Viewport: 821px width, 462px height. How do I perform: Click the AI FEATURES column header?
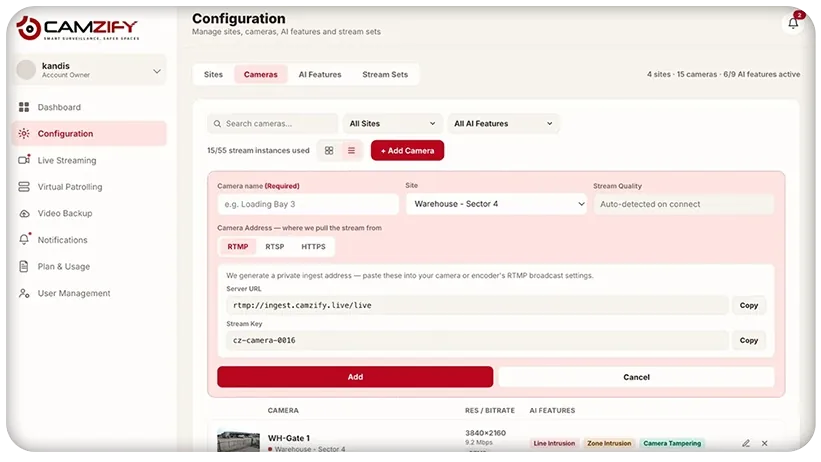(552, 410)
